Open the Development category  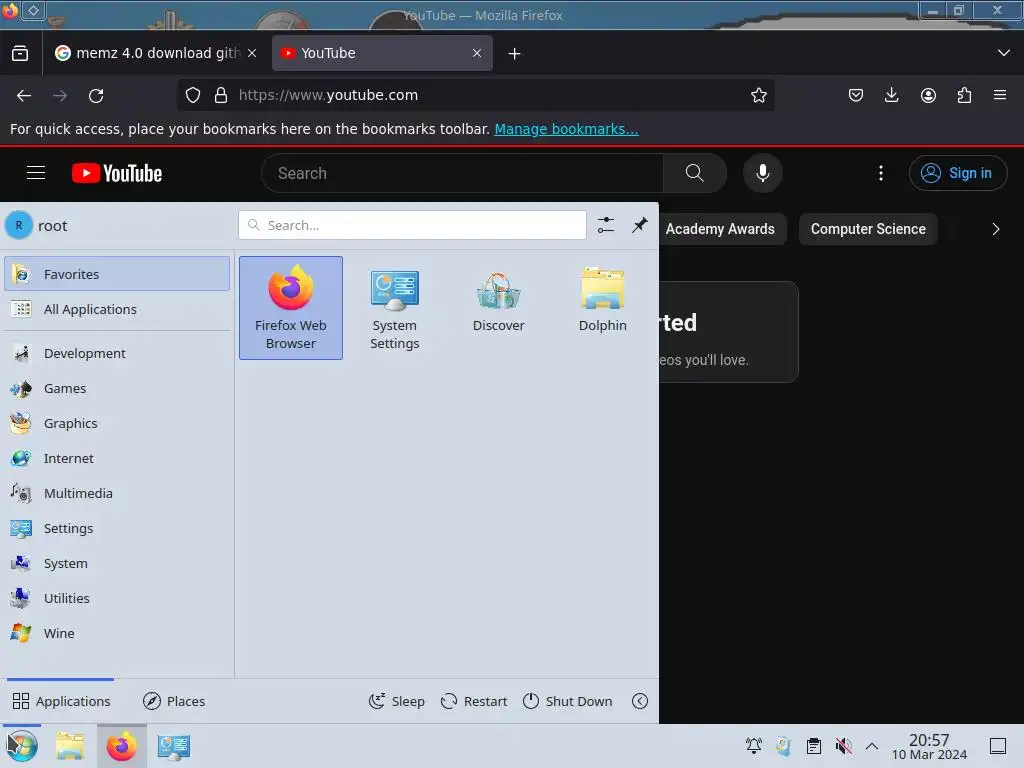coord(117,353)
